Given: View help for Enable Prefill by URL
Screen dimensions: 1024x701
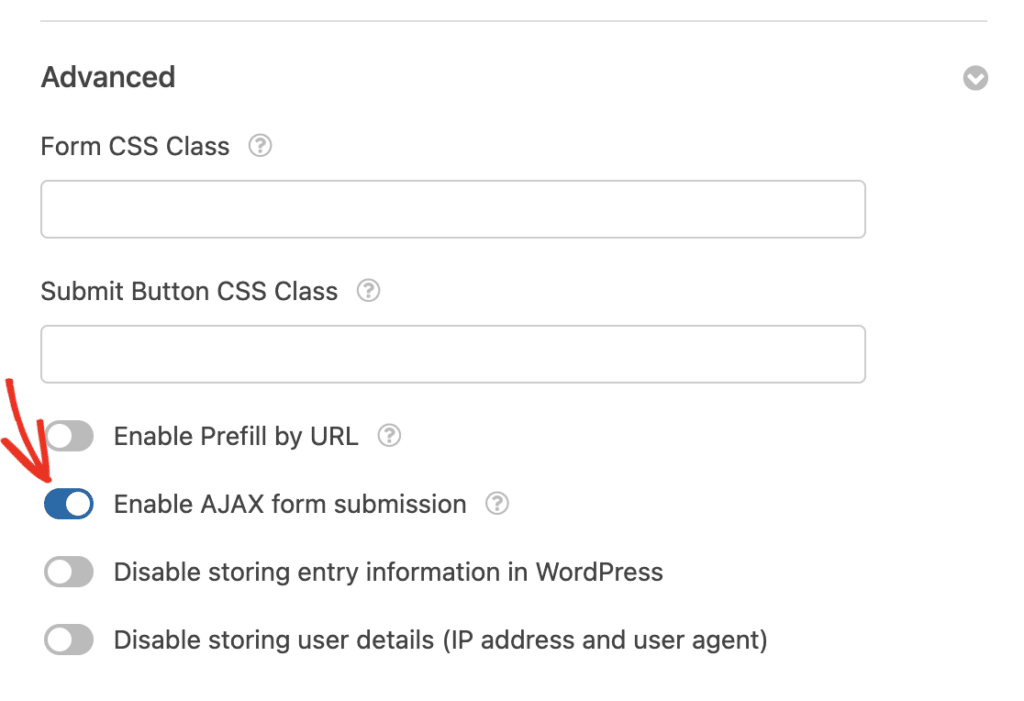Looking at the screenshot, I should point(389,436).
